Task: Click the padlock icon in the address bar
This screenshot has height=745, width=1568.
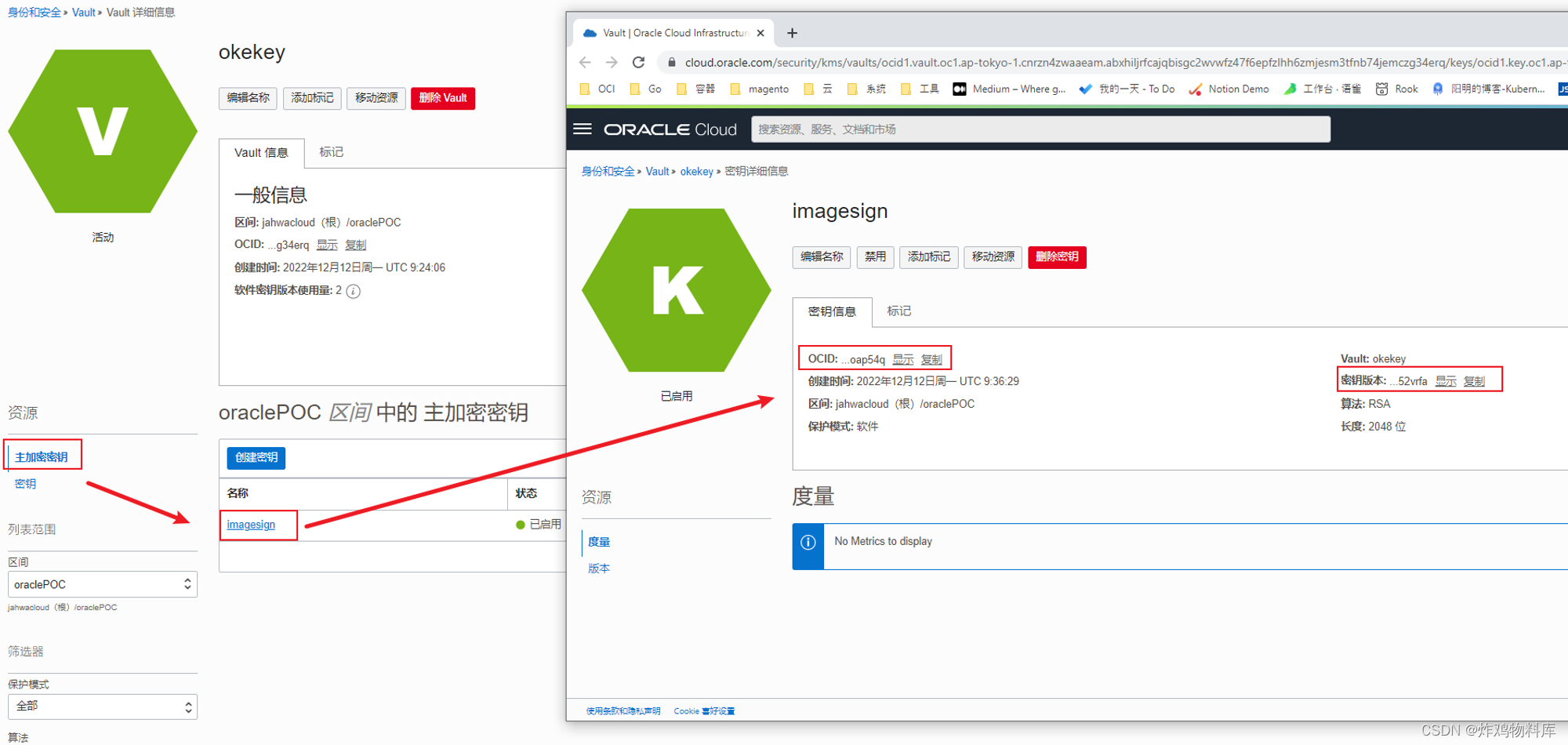Action: [x=671, y=62]
